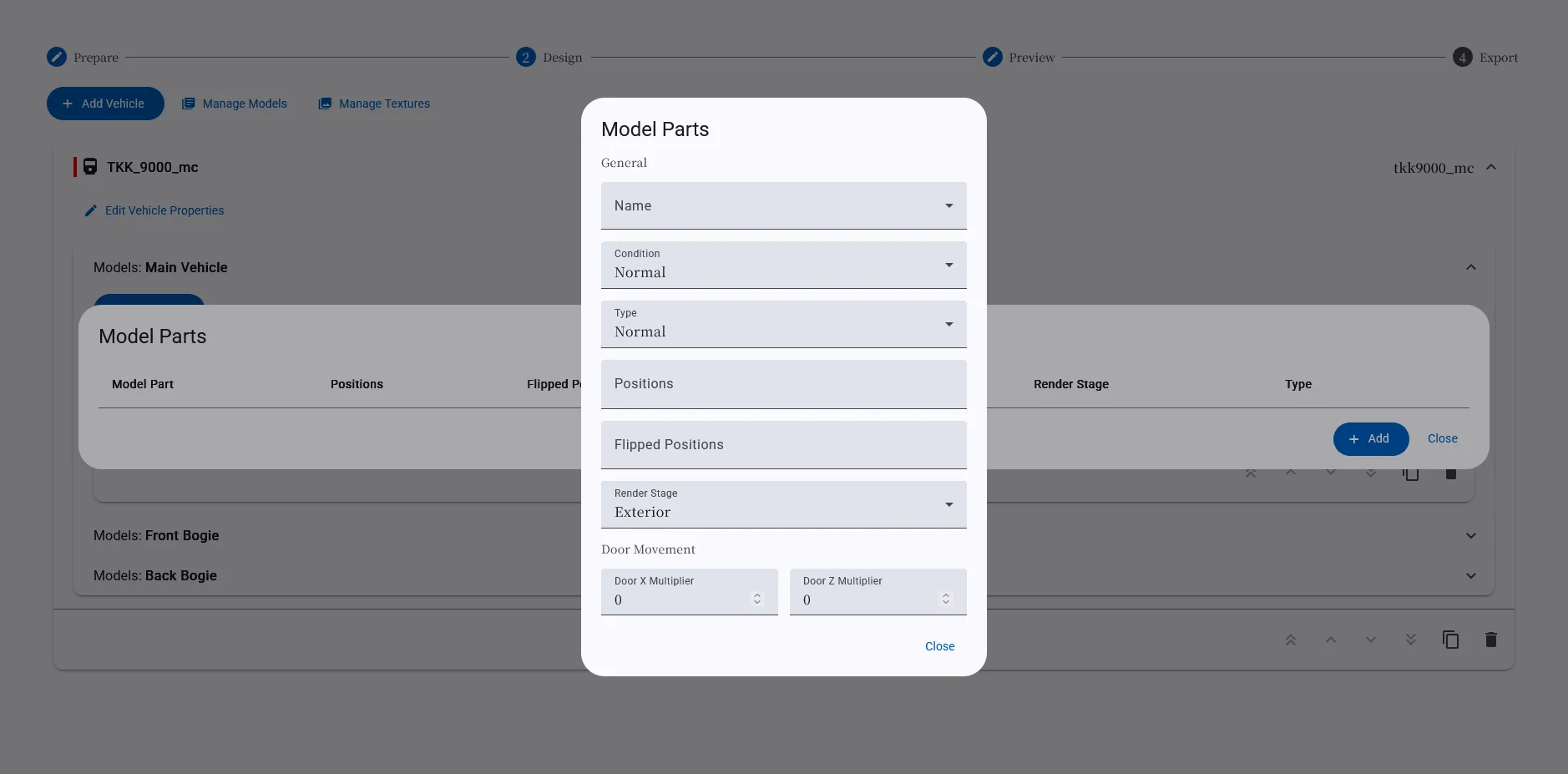Open the Render Stage dropdown
1568x774 pixels.
pyautogui.click(x=782, y=505)
